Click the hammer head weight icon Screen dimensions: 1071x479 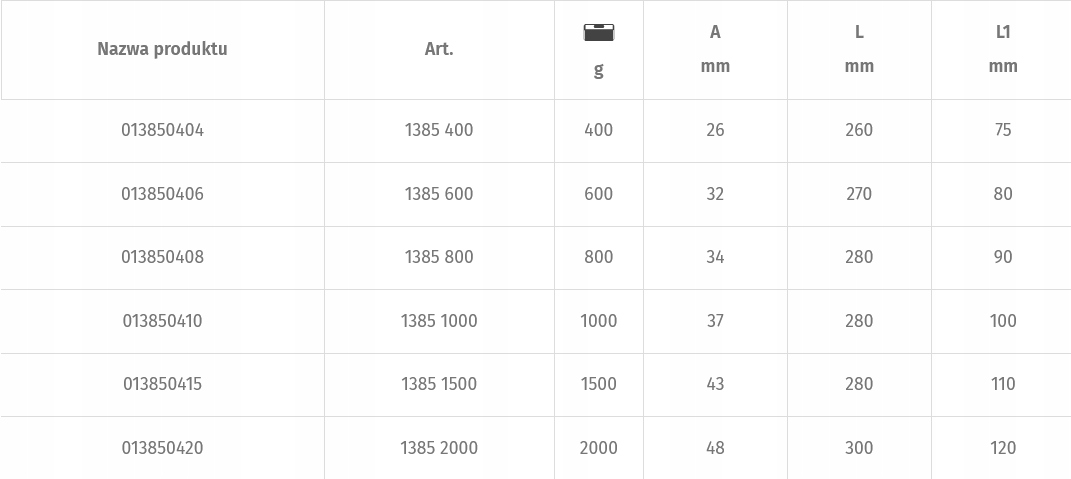point(598,32)
